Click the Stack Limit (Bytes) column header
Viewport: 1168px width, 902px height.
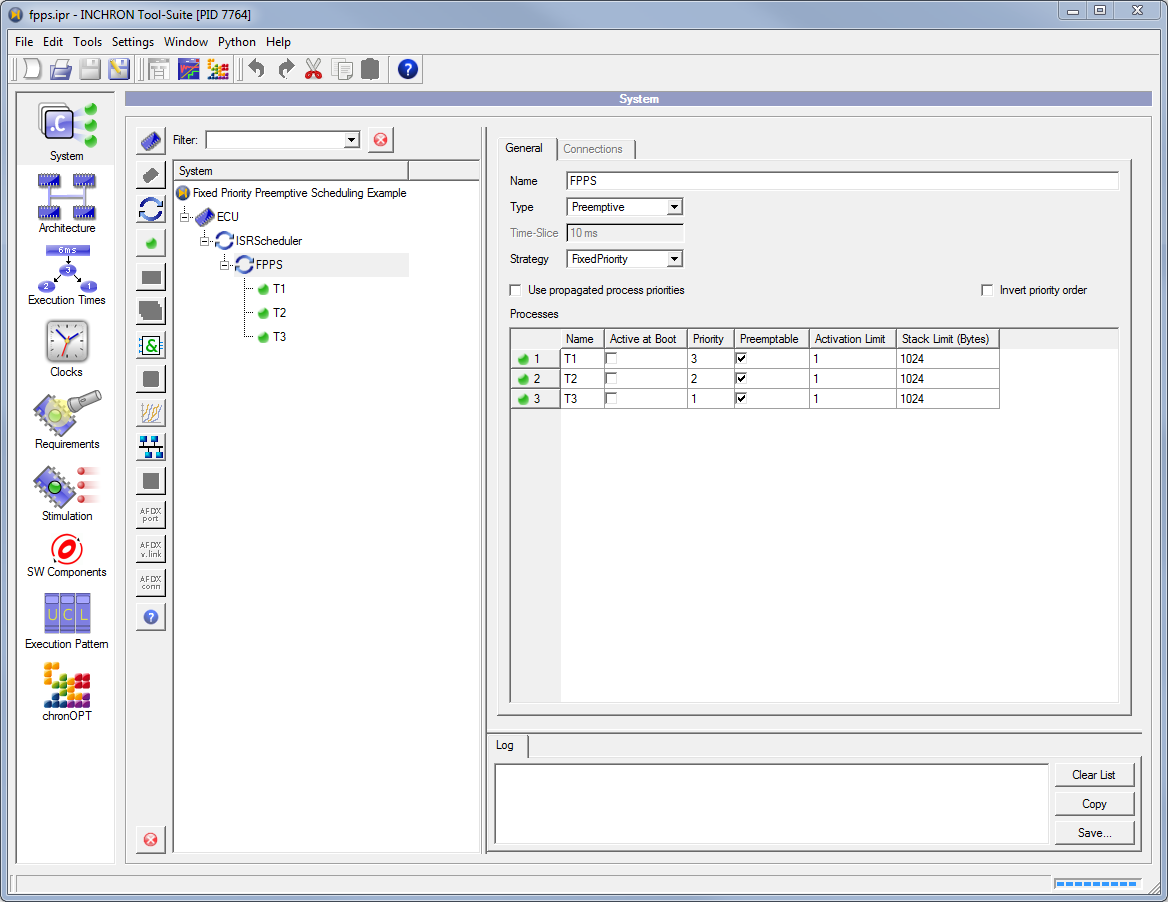pyautogui.click(x=948, y=339)
